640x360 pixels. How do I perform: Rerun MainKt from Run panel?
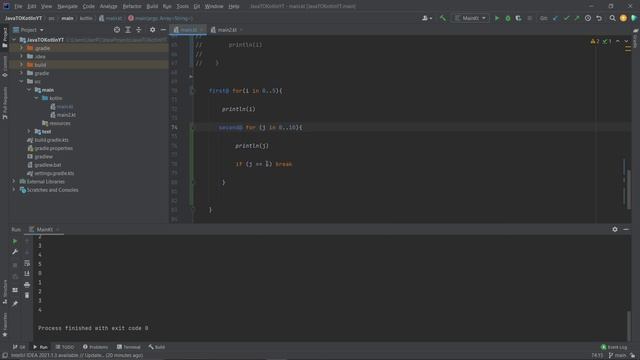tap(15, 241)
